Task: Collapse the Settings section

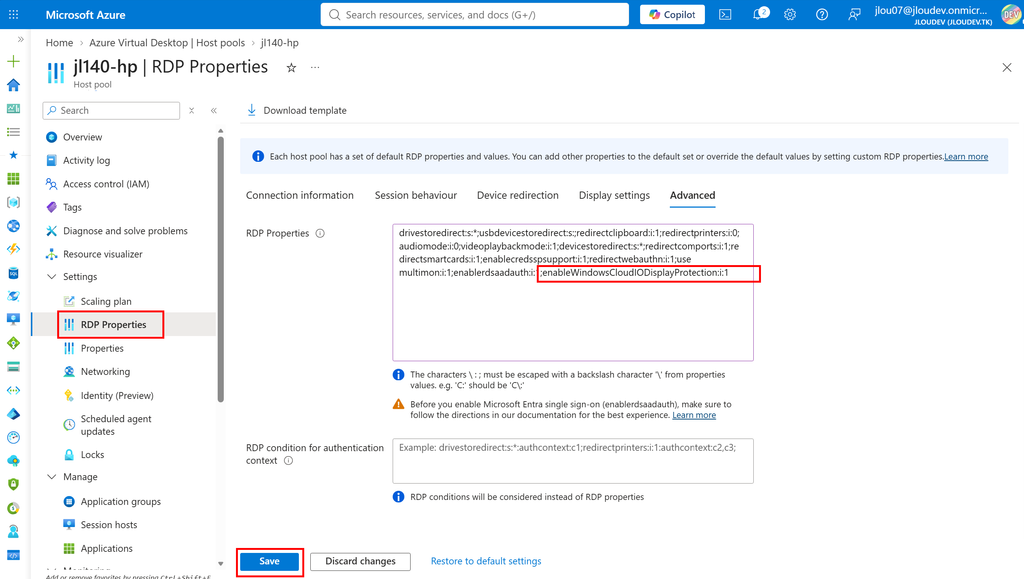Action: pyautogui.click(x=52, y=277)
